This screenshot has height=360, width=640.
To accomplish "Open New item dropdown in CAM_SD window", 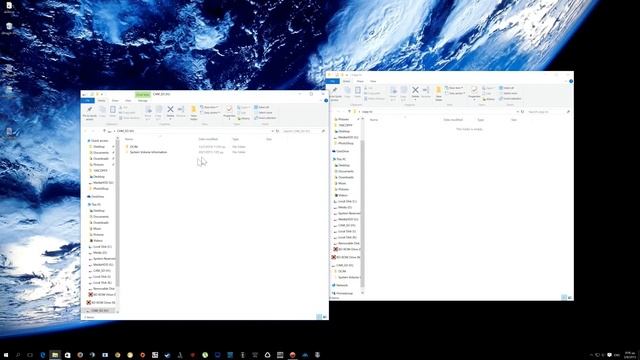I will (x=211, y=107).
